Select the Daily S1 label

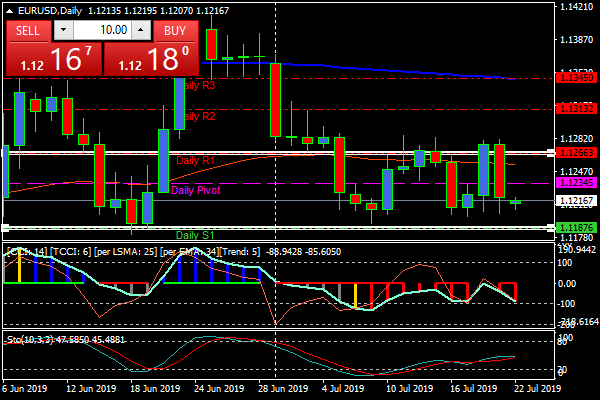click(195, 235)
